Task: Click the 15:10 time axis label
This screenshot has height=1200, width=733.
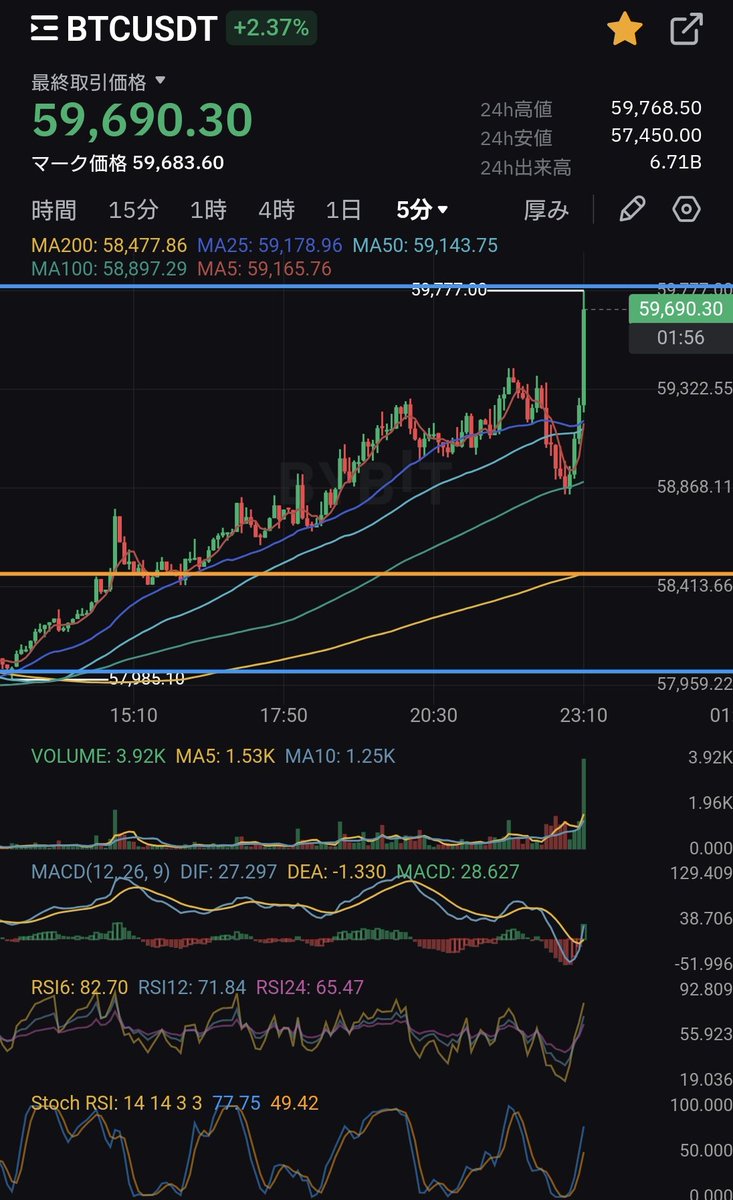Action: [x=134, y=716]
